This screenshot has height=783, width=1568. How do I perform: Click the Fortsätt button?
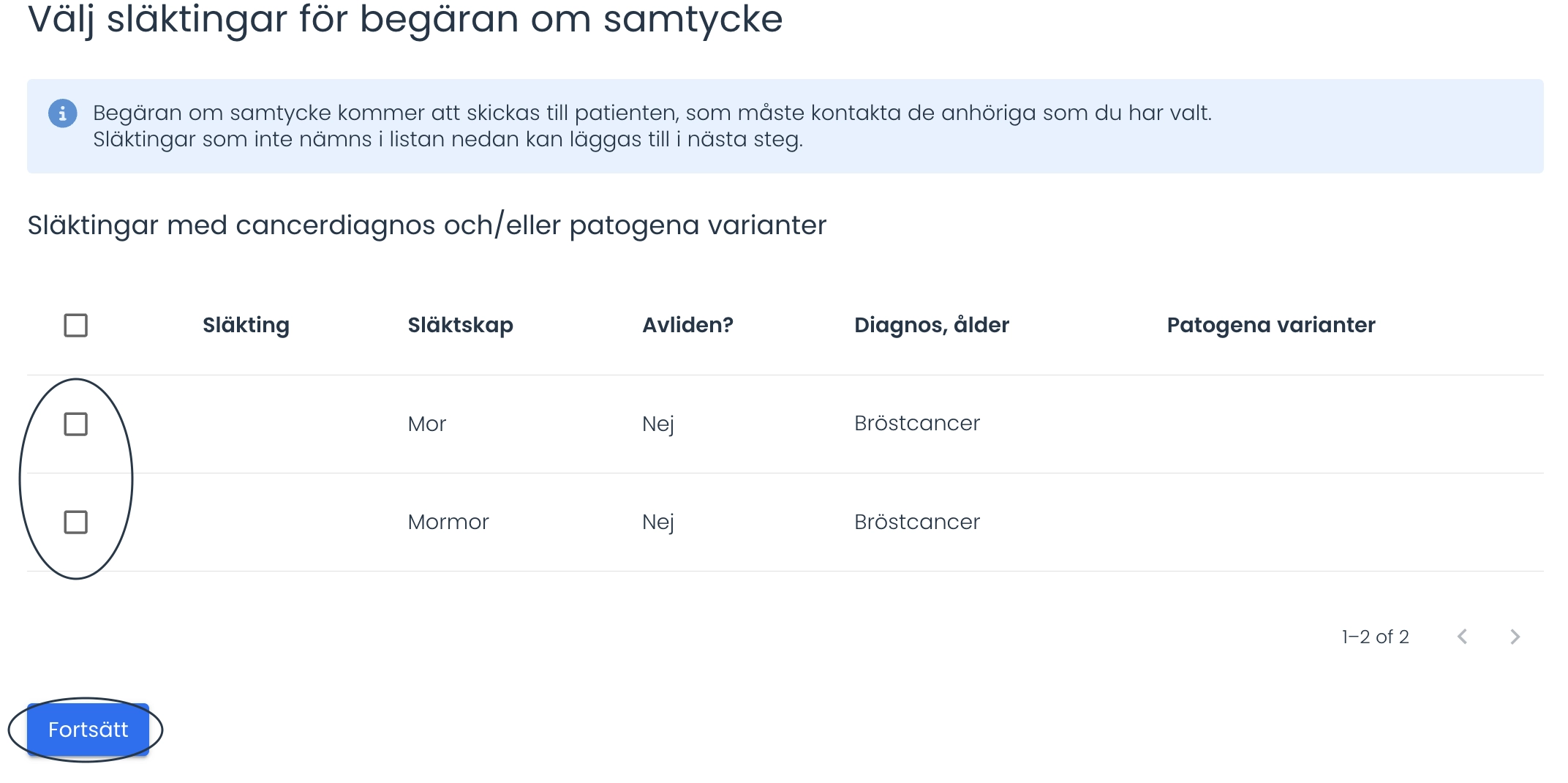[88, 730]
